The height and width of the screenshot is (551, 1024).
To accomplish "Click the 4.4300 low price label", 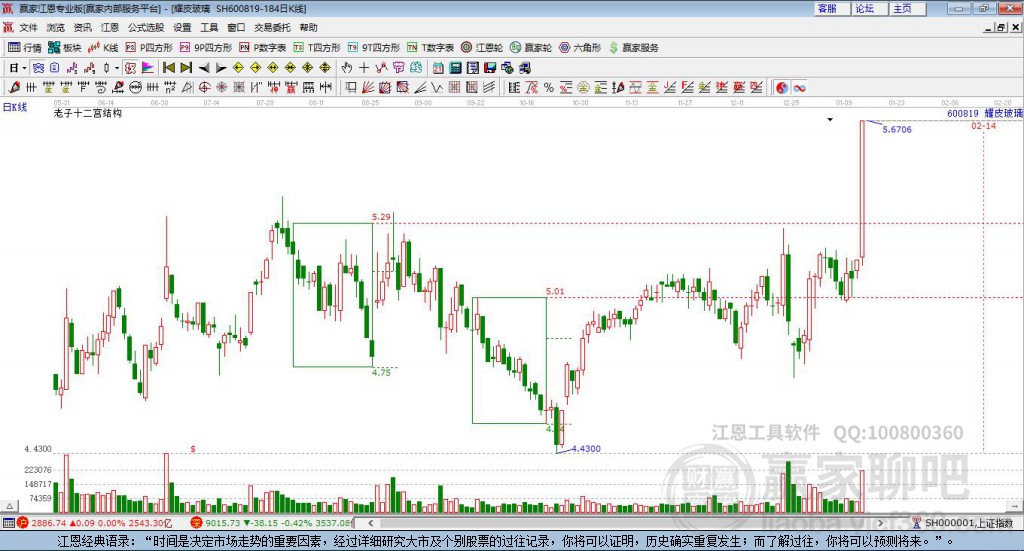I will (586, 449).
